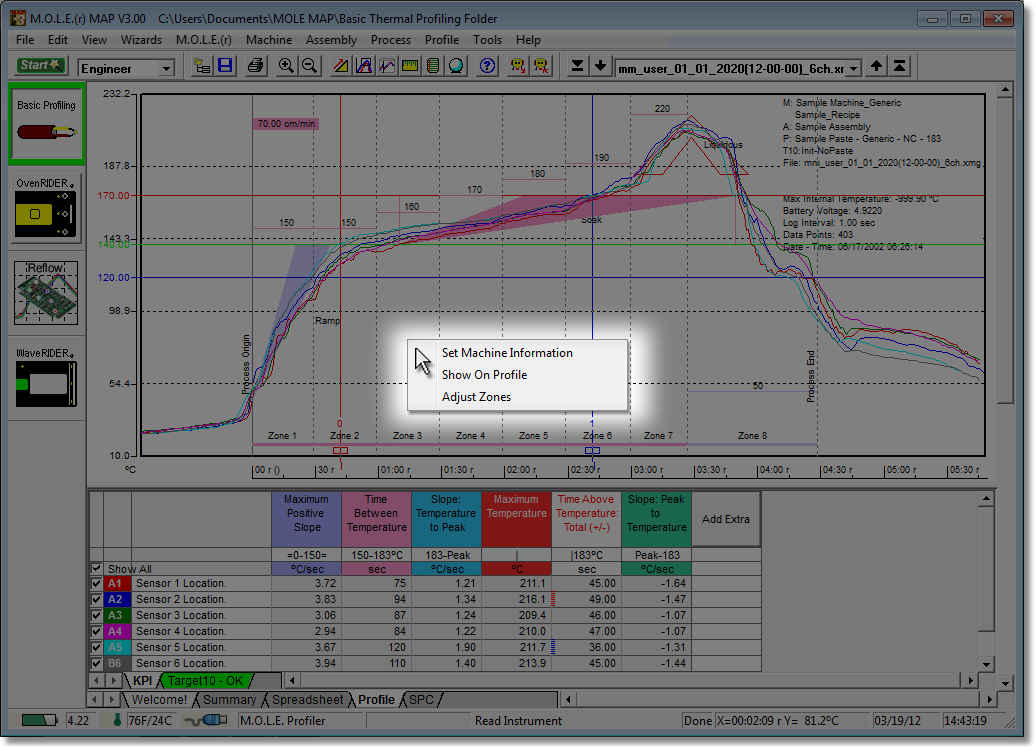This screenshot has height=749, width=1036.
Task: Click the second yellow skull icon
Action: (541, 66)
